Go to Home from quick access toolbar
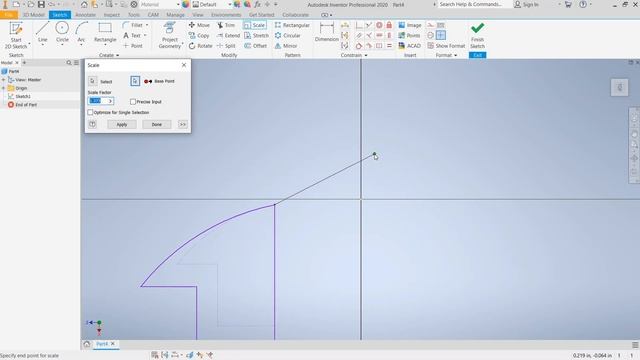 (x=84, y=4)
